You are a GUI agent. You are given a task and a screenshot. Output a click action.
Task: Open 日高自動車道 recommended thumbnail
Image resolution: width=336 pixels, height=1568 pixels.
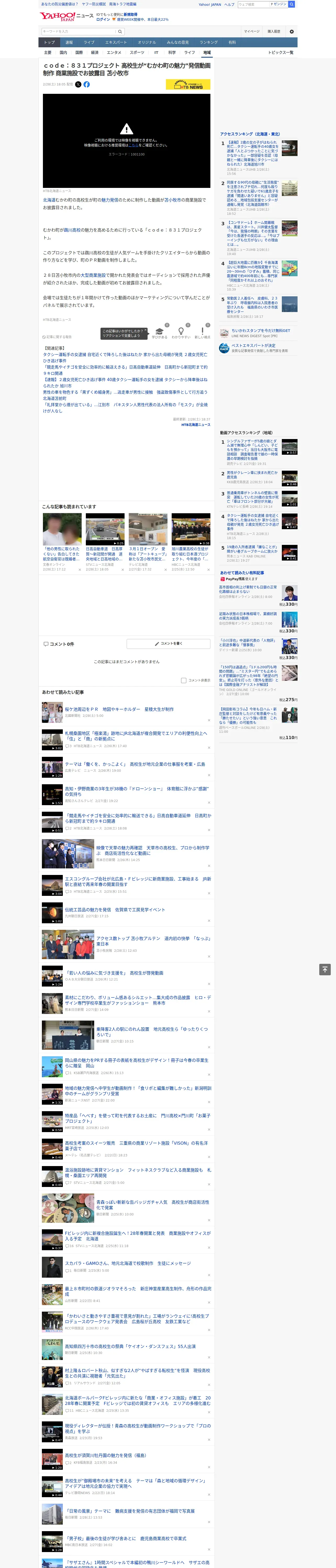click(105, 529)
